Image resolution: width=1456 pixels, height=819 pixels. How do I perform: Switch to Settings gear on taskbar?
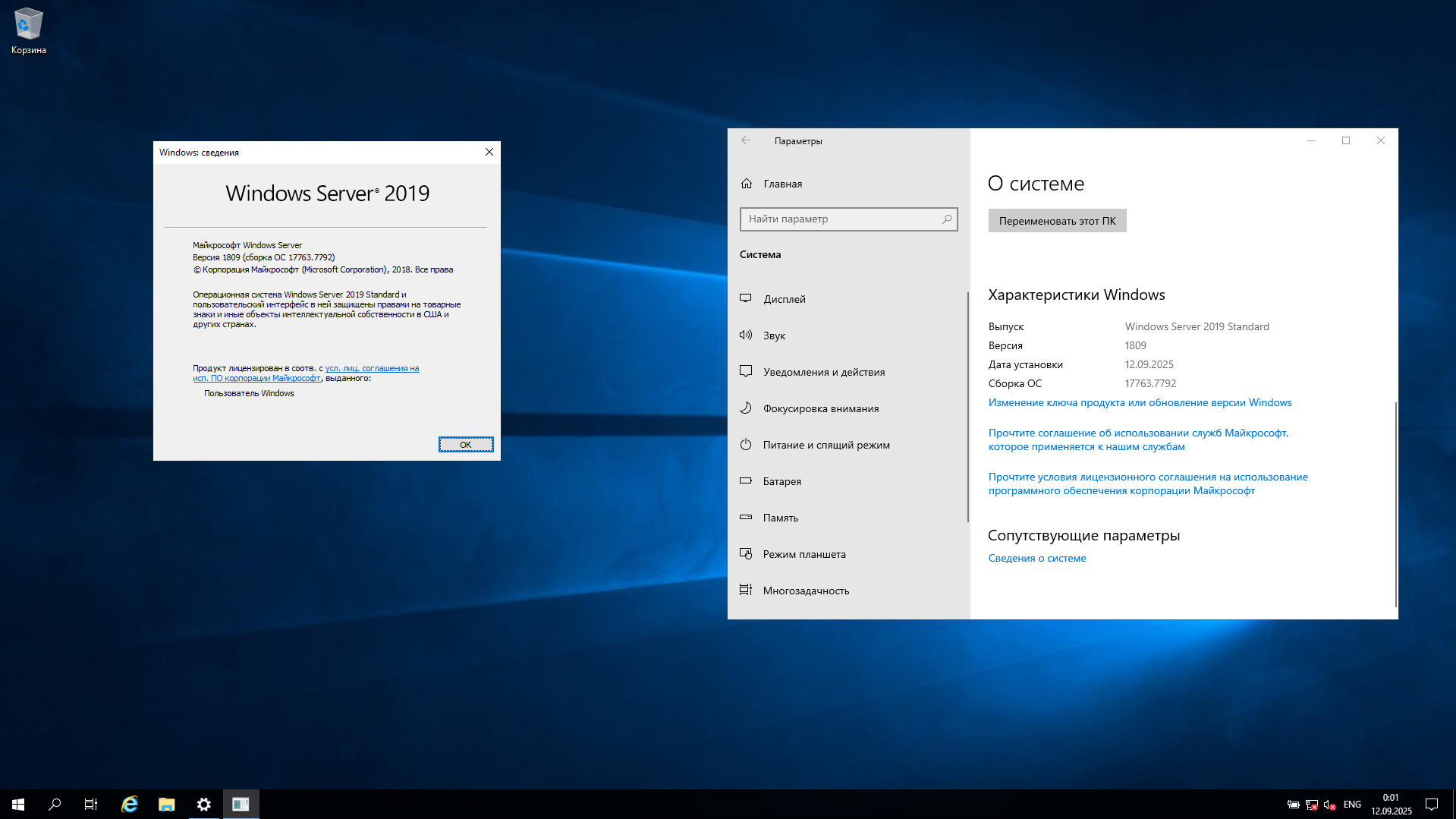(203, 805)
